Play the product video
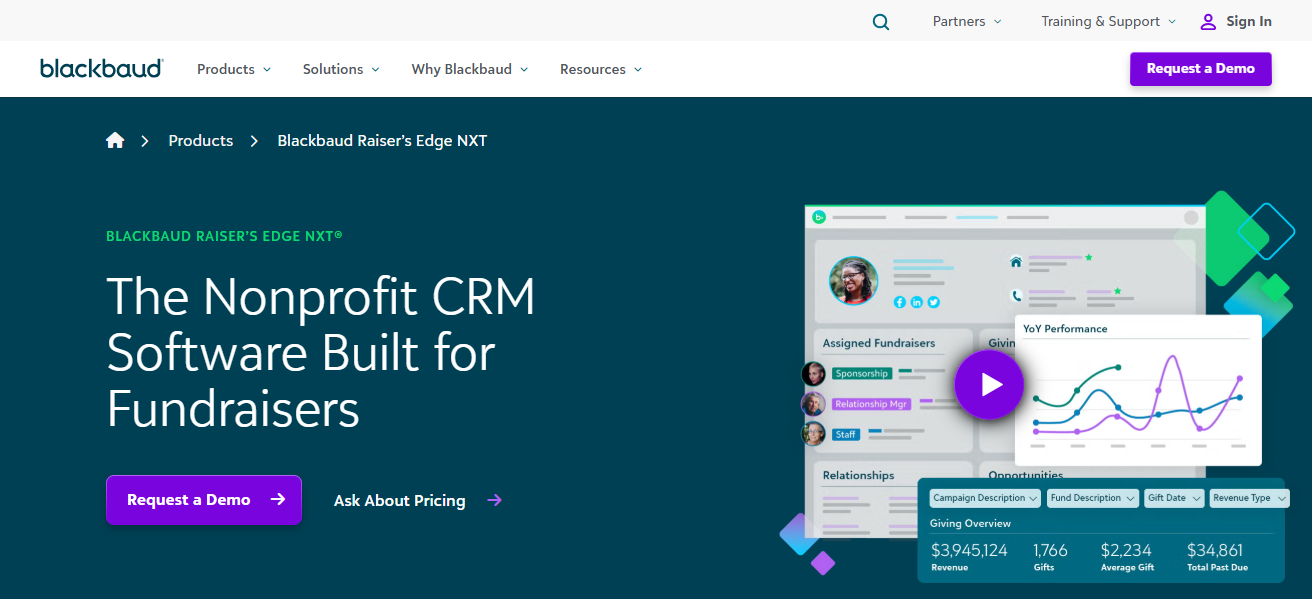 (989, 384)
